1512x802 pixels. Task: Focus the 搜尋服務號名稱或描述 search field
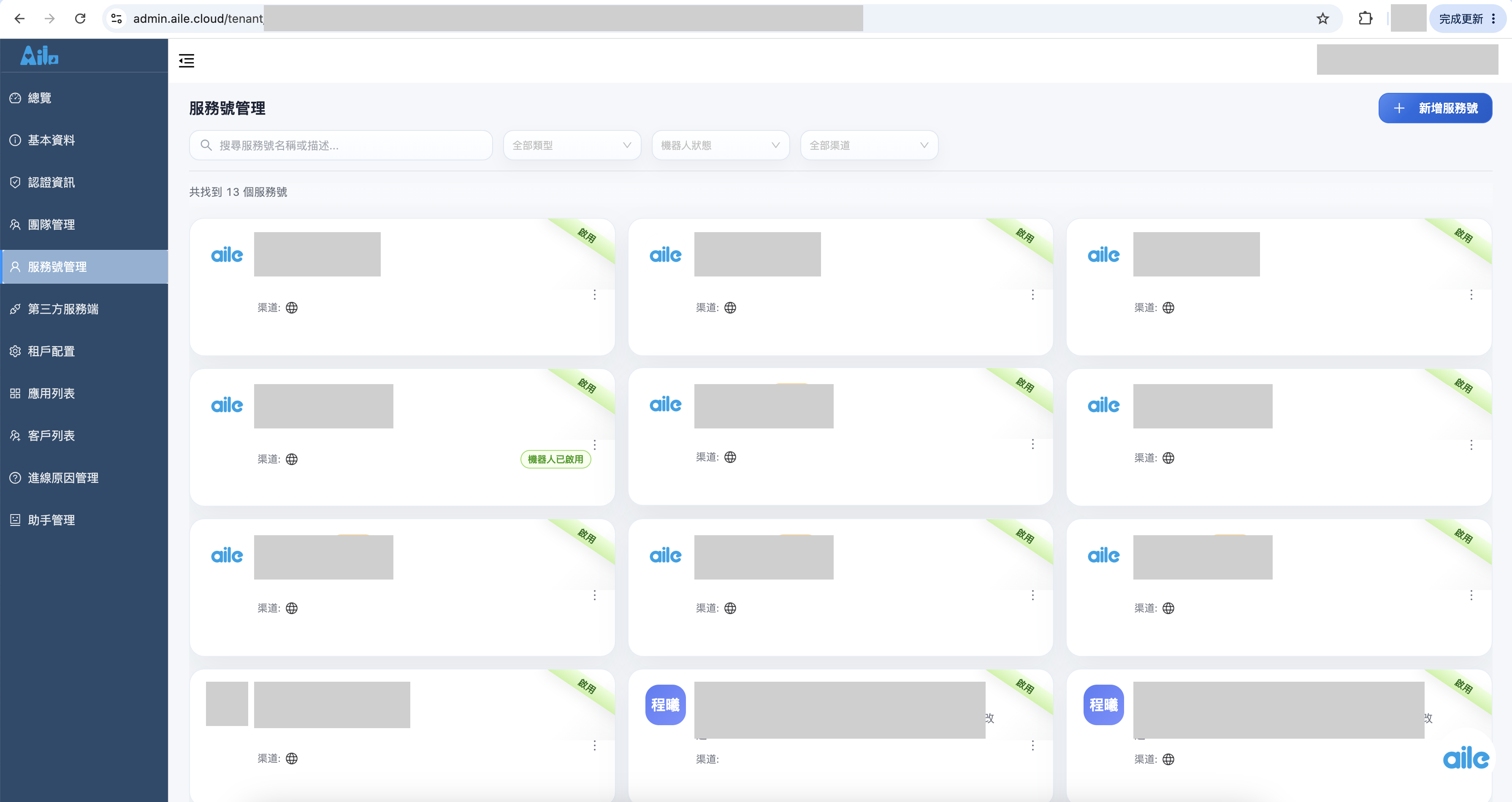coord(341,145)
